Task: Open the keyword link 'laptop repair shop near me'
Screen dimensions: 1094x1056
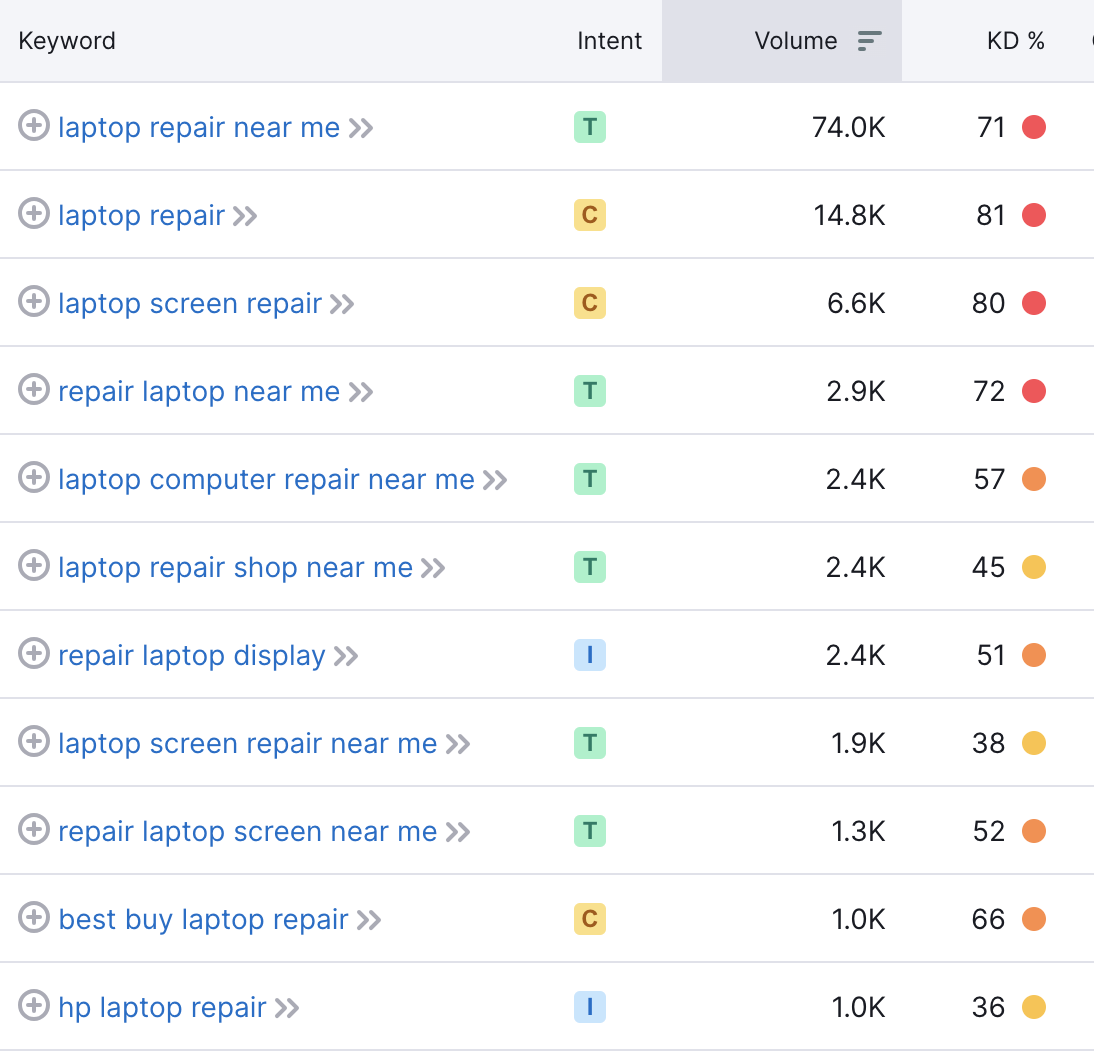Action: pyautogui.click(x=235, y=567)
